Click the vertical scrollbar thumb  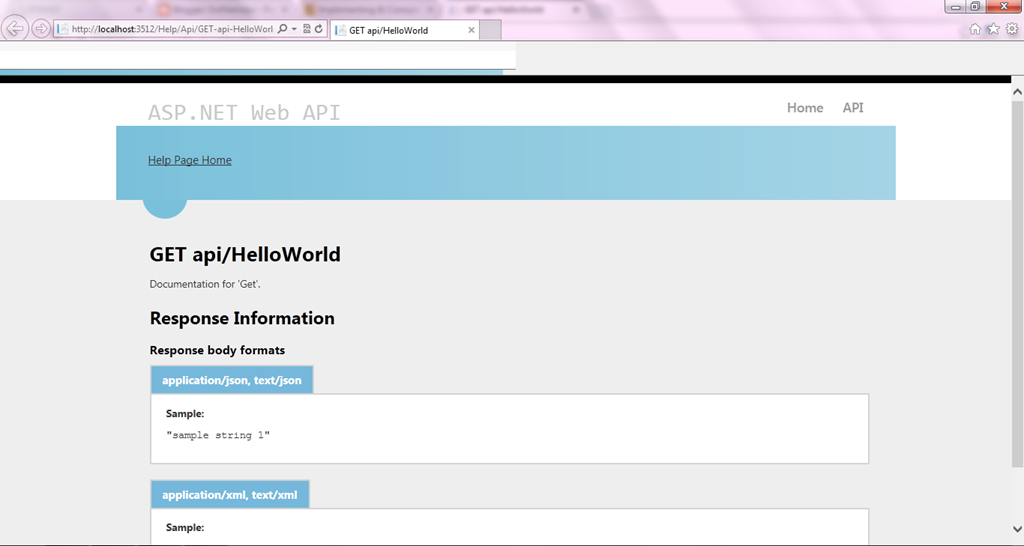(1017, 284)
